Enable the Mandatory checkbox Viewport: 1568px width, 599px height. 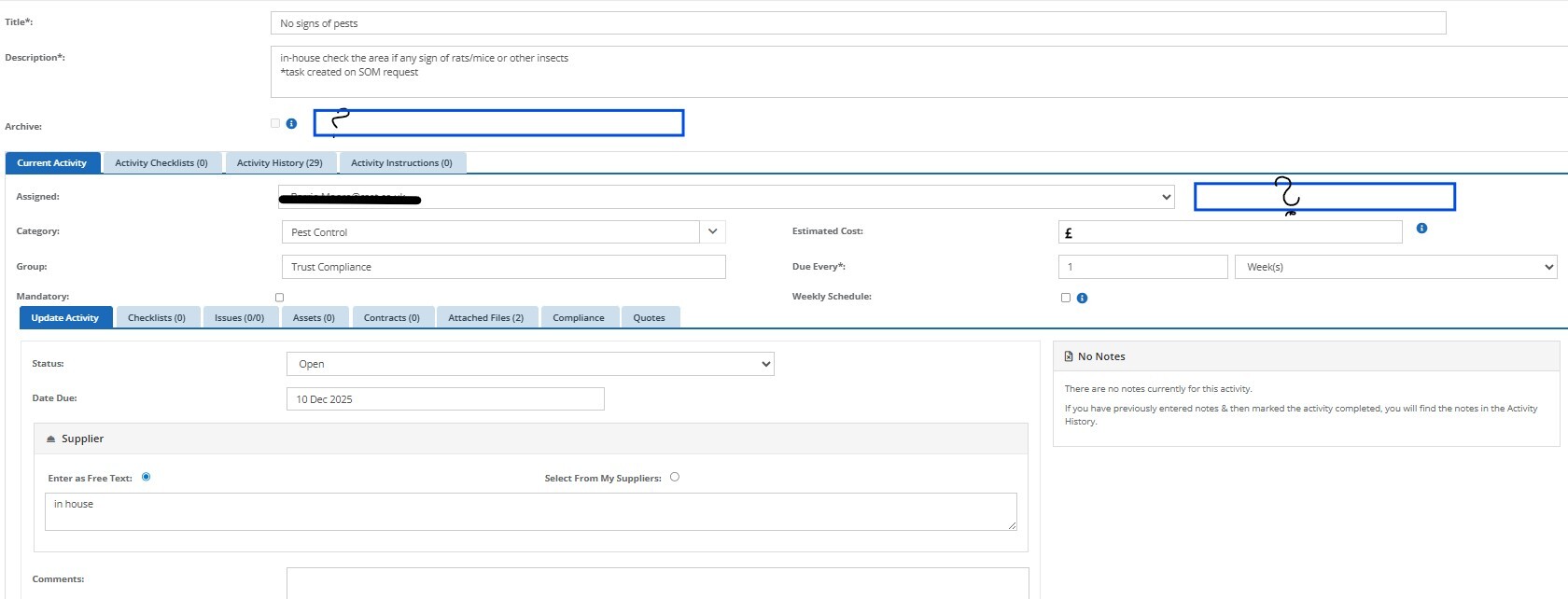[x=279, y=298]
